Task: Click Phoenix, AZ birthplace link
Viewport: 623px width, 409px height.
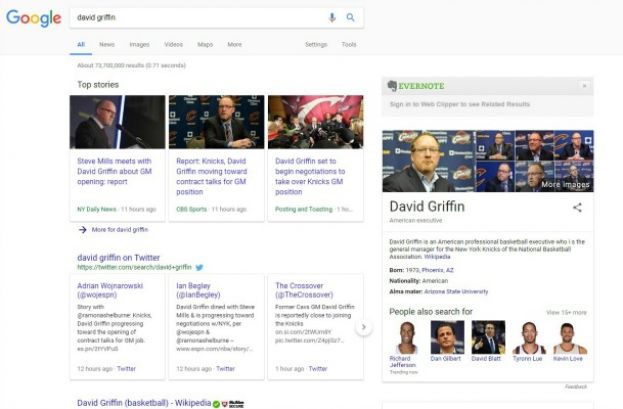Action: click(x=437, y=270)
